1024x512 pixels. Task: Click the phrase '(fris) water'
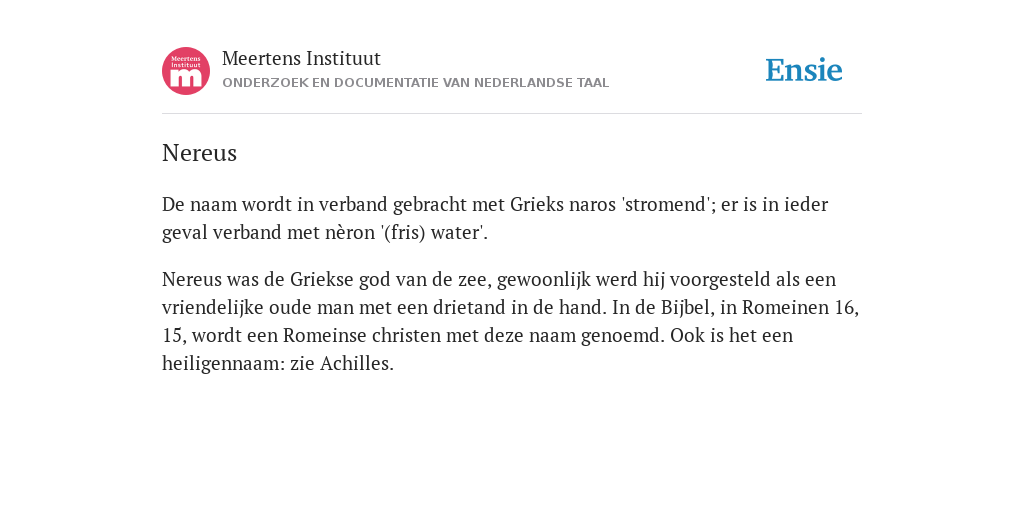coord(434,233)
